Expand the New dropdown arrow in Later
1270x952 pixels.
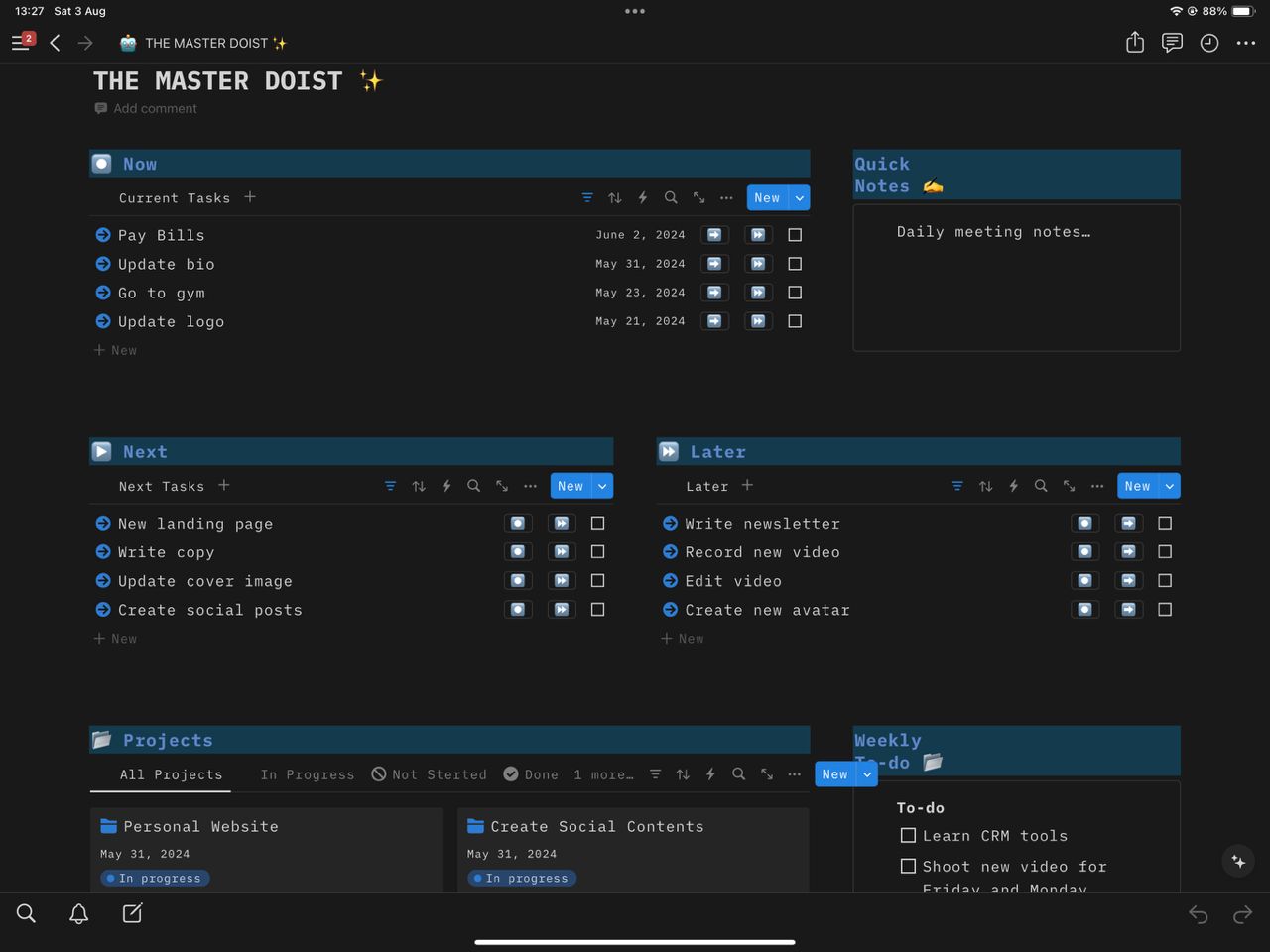click(1170, 486)
